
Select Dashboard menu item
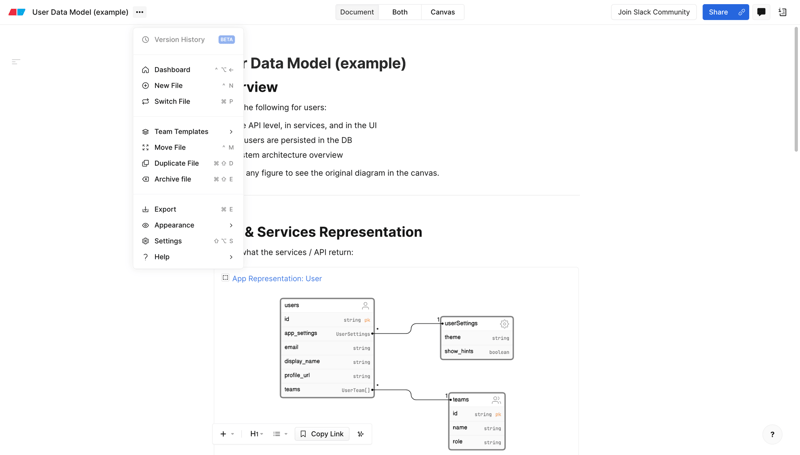pyautogui.click(x=188, y=69)
